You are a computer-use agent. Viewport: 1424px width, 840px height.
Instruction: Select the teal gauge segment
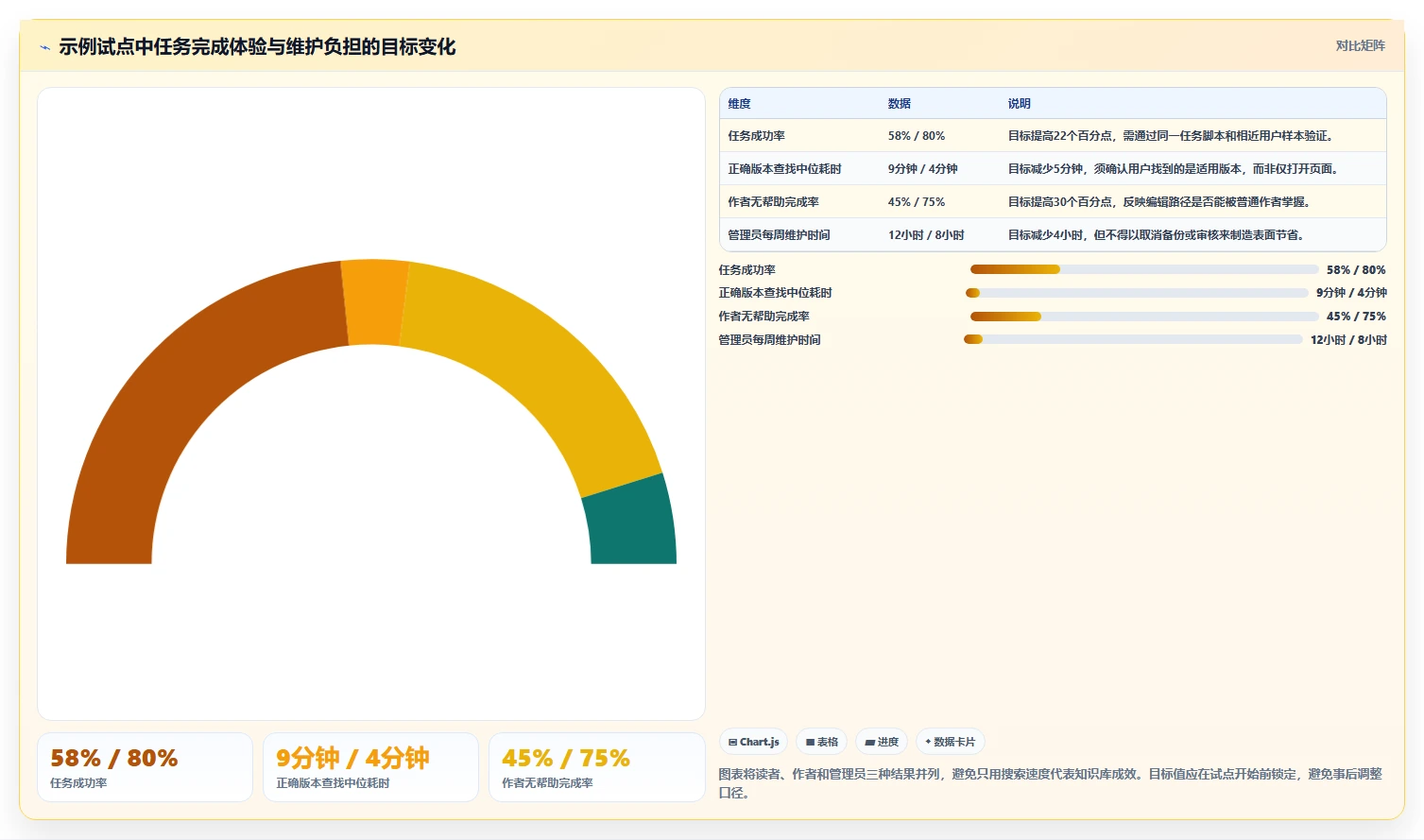(x=631, y=523)
